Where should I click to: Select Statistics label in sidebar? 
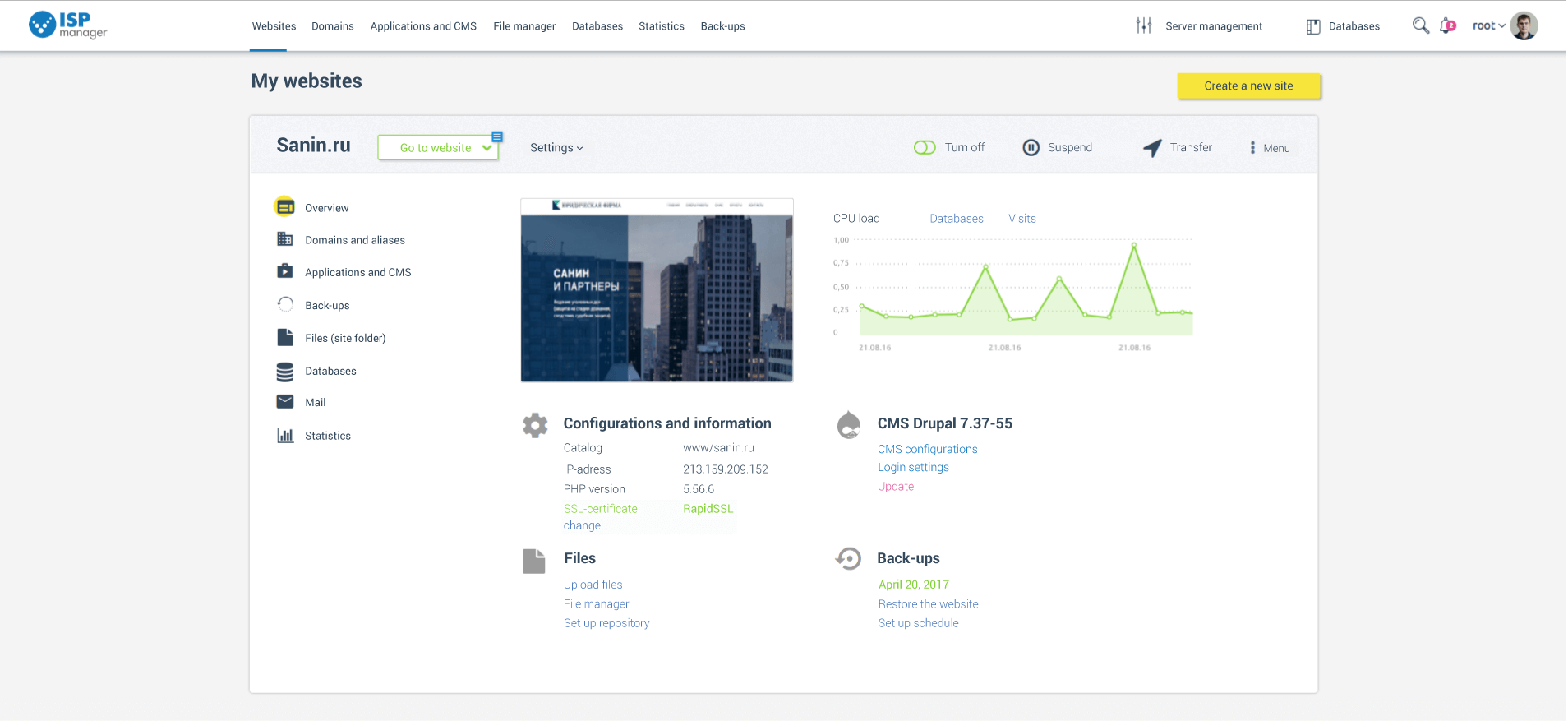click(328, 436)
